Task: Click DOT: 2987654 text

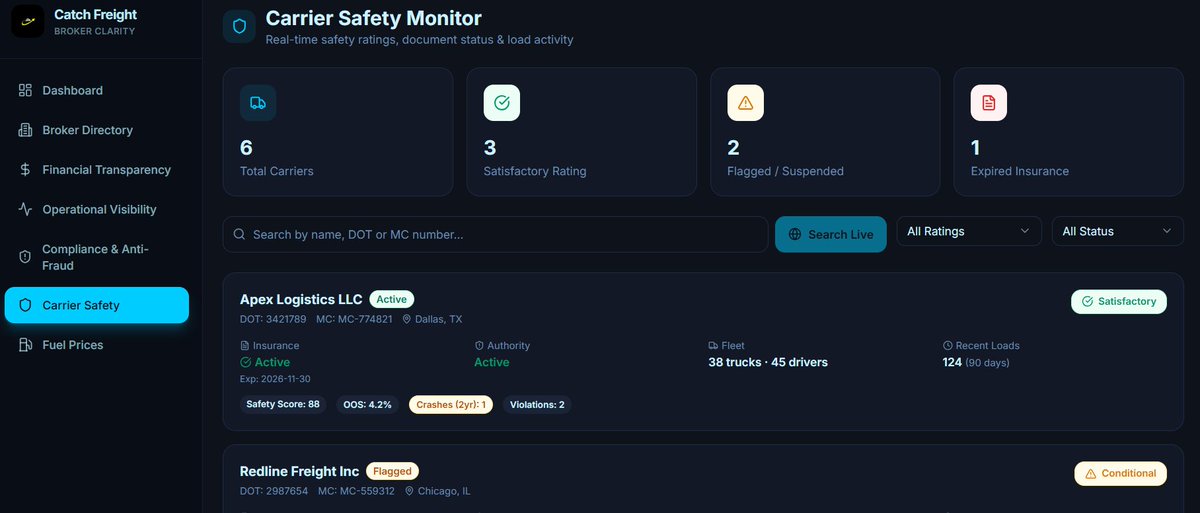Action: click(273, 491)
